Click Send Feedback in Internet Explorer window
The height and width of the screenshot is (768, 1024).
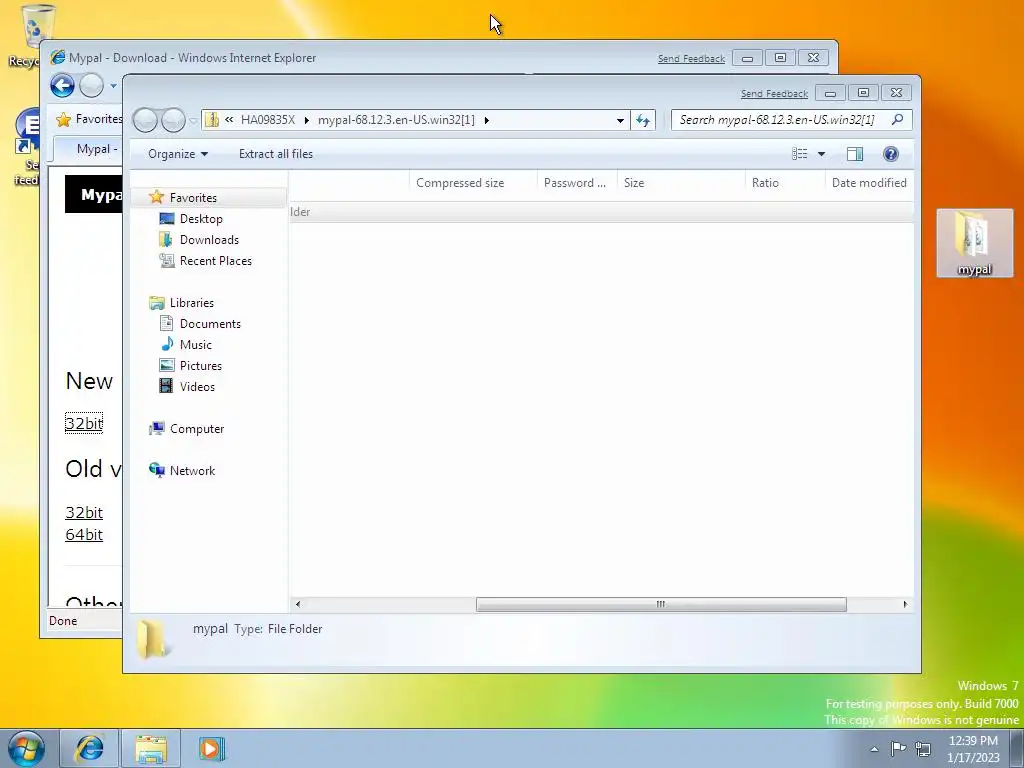(691, 59)
